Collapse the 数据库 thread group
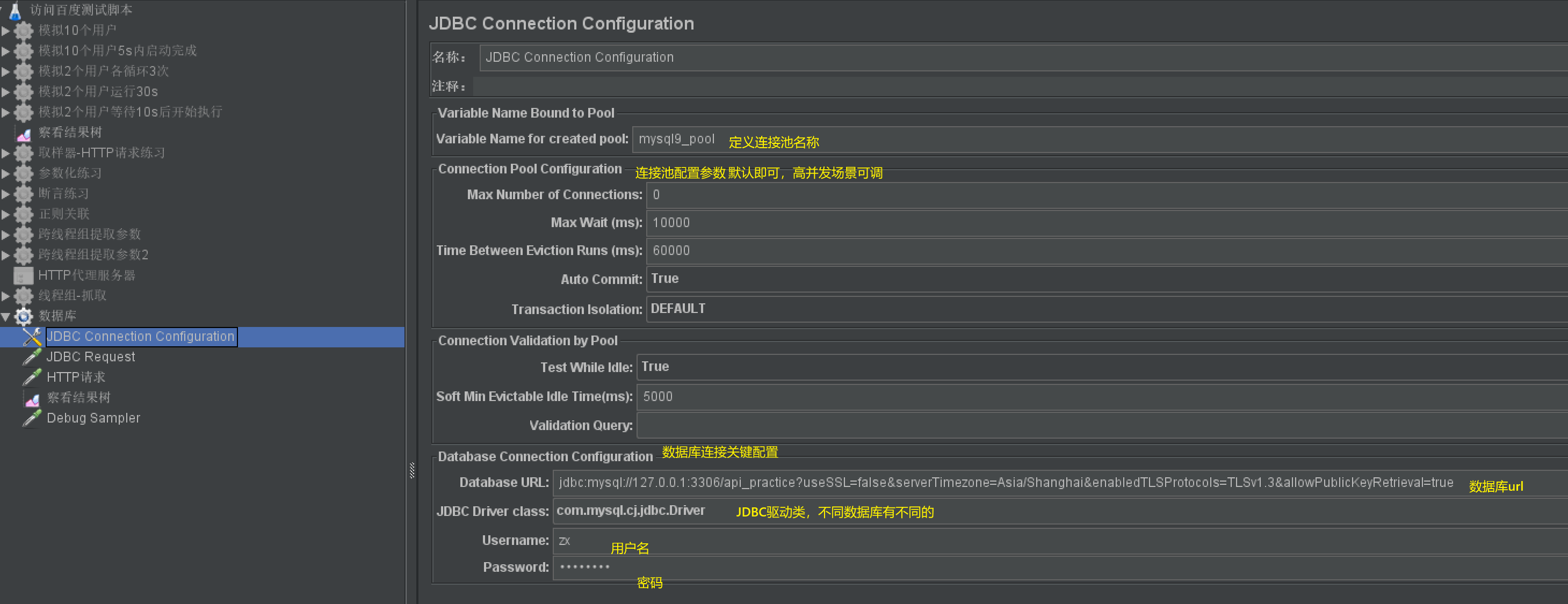The width and height of the screenshot is (1568, 604). [5, 316]
